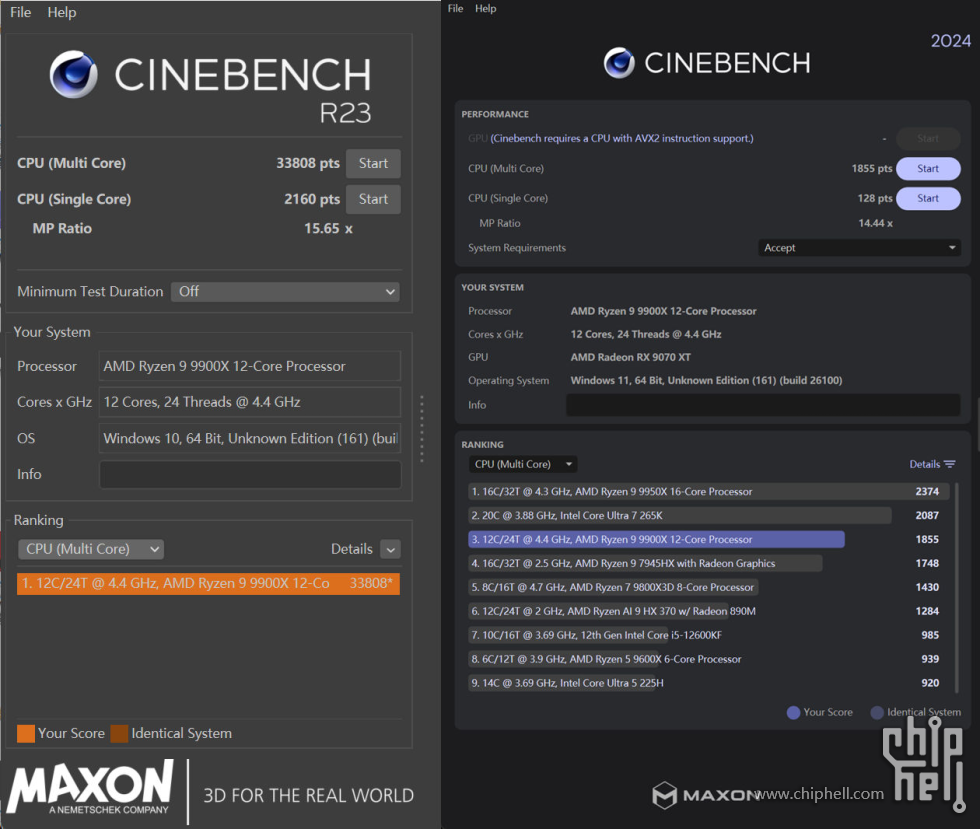Image resolution: width=980 pixels, height=829 pixels.
Task: Open Help menu in Cinebench R23
Action: 62,12
